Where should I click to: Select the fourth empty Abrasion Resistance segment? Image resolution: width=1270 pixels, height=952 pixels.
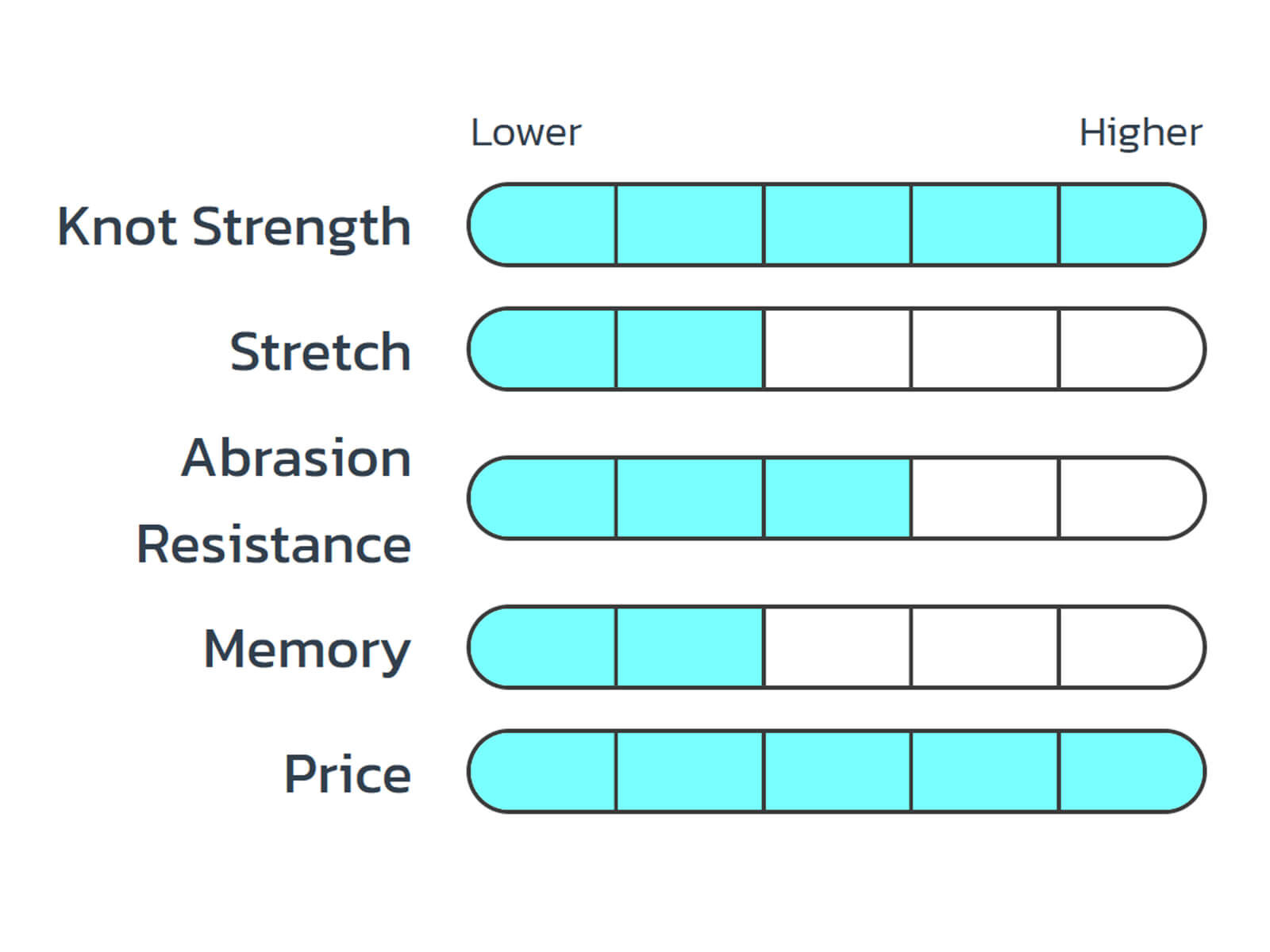(x=985, y=498)
